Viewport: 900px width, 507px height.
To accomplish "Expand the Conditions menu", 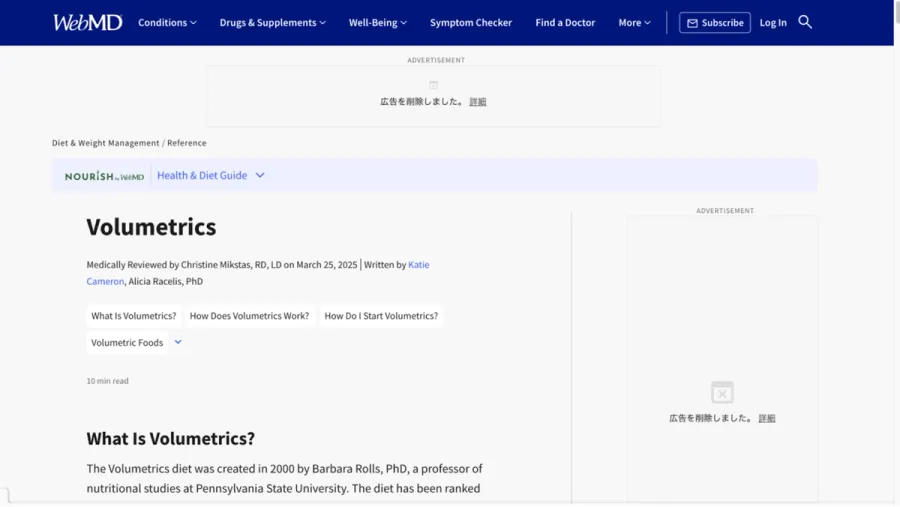I will [167, 22].
